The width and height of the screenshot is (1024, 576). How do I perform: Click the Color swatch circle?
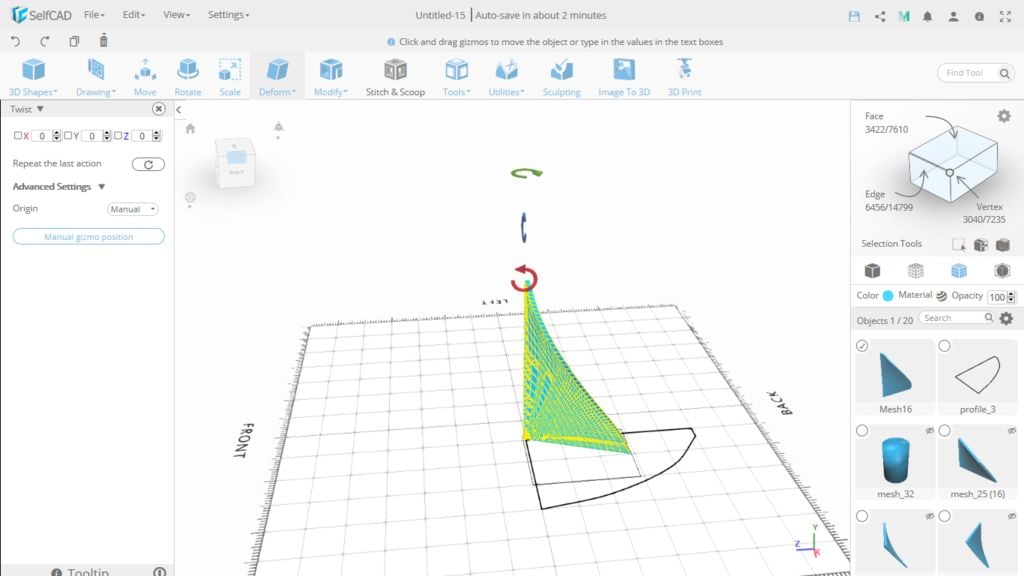(888, 296)
